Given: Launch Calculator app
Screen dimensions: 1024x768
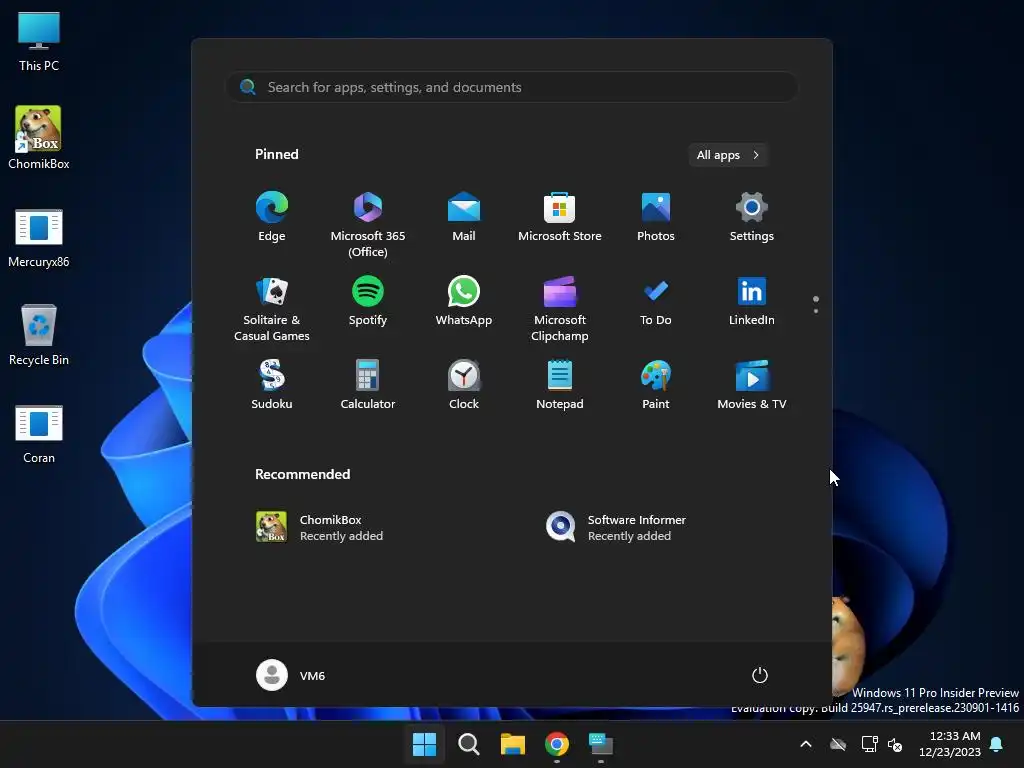Looking at the screenshot, I should click(x=368, y=385).
